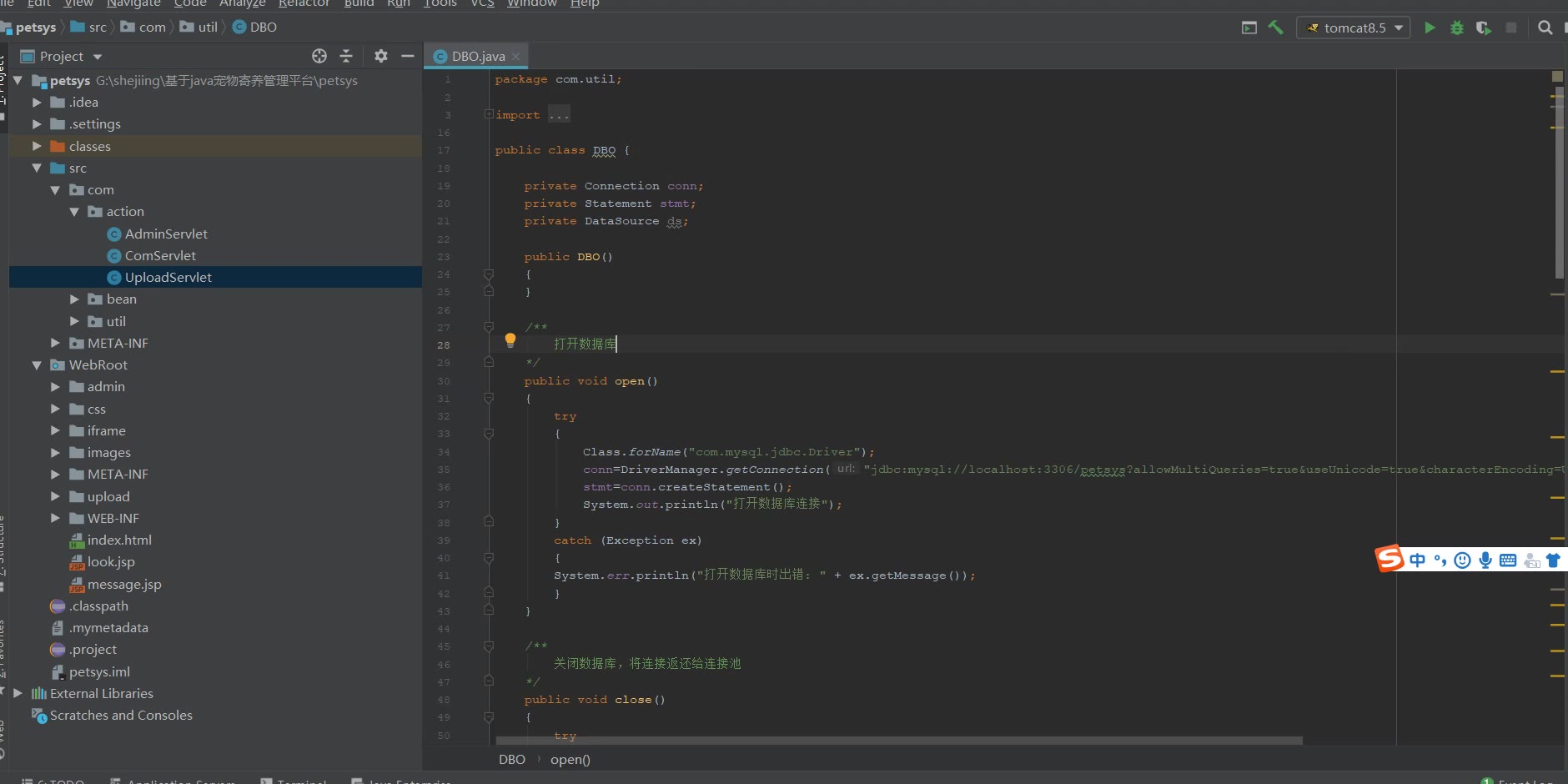Viewport: 1568px width, 784px height.
Task: Open Search Everywhere magnifier
Action: tap(1545, 28)
